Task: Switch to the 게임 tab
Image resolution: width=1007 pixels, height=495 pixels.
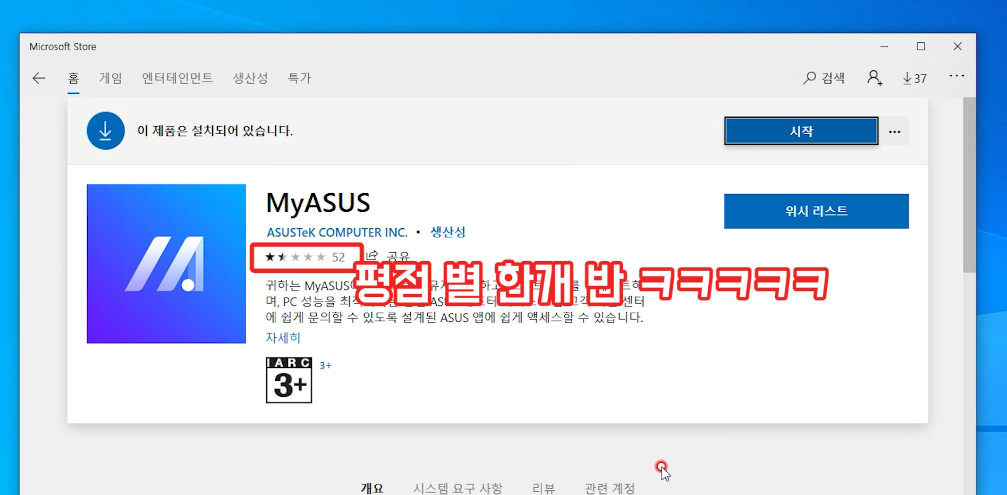Action: (x=110, y=78)
